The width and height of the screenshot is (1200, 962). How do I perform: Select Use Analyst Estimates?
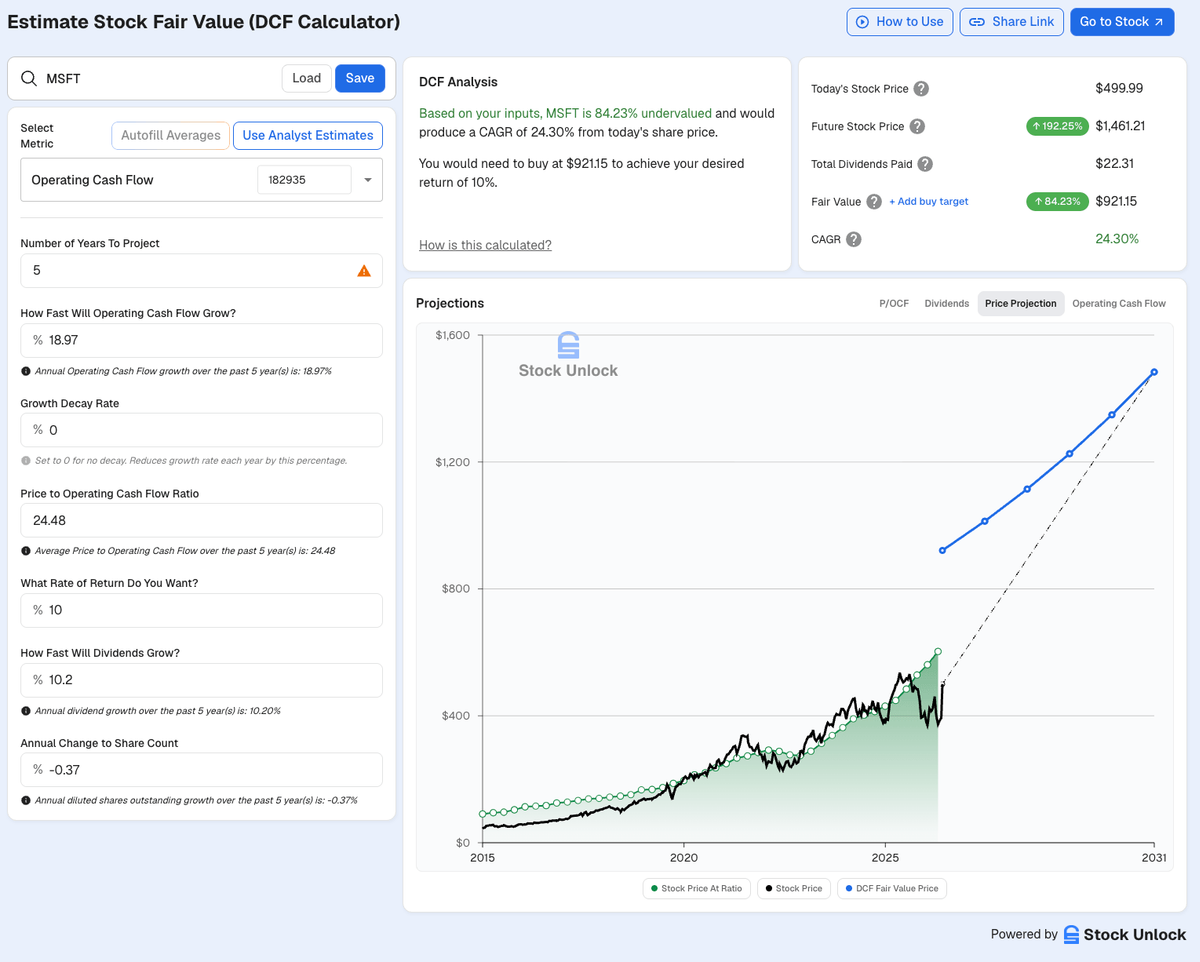(308, 136)
